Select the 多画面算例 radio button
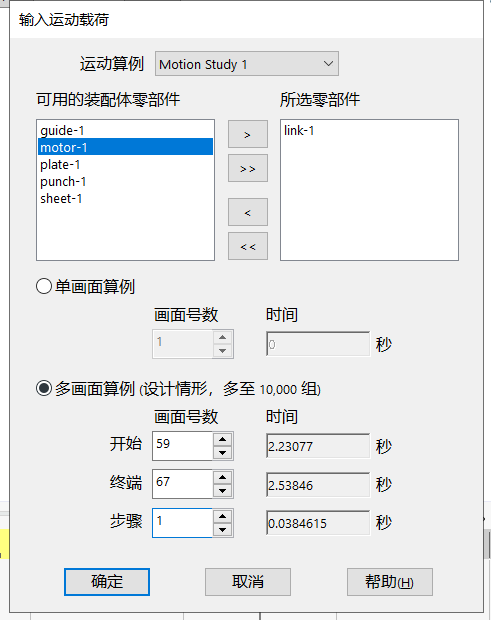The width and height of the screenshot is (491, 620). (x=44, y=388)
